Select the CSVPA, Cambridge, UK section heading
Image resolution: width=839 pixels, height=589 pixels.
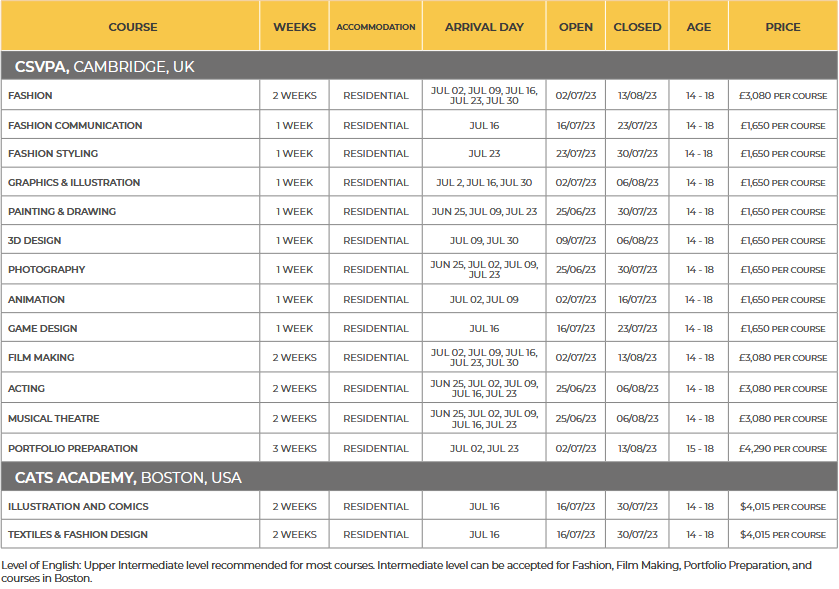tap(105, 67)
